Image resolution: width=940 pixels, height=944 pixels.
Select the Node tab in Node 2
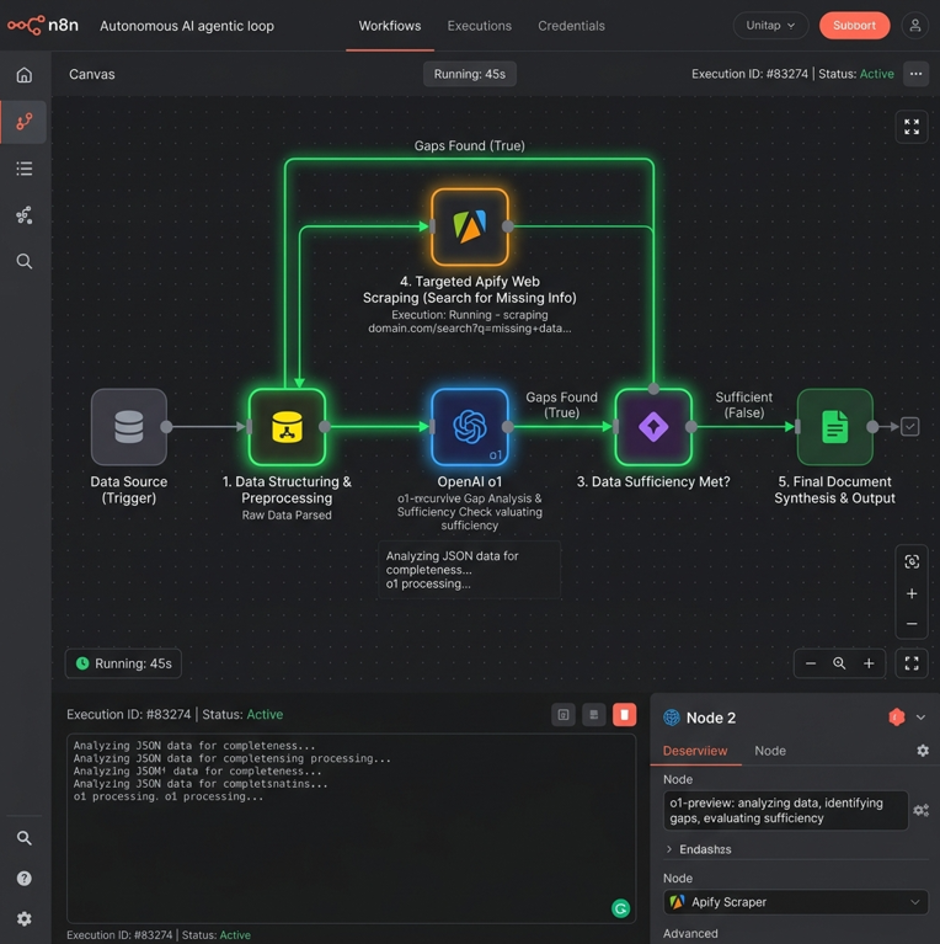[x=770, y=751]
